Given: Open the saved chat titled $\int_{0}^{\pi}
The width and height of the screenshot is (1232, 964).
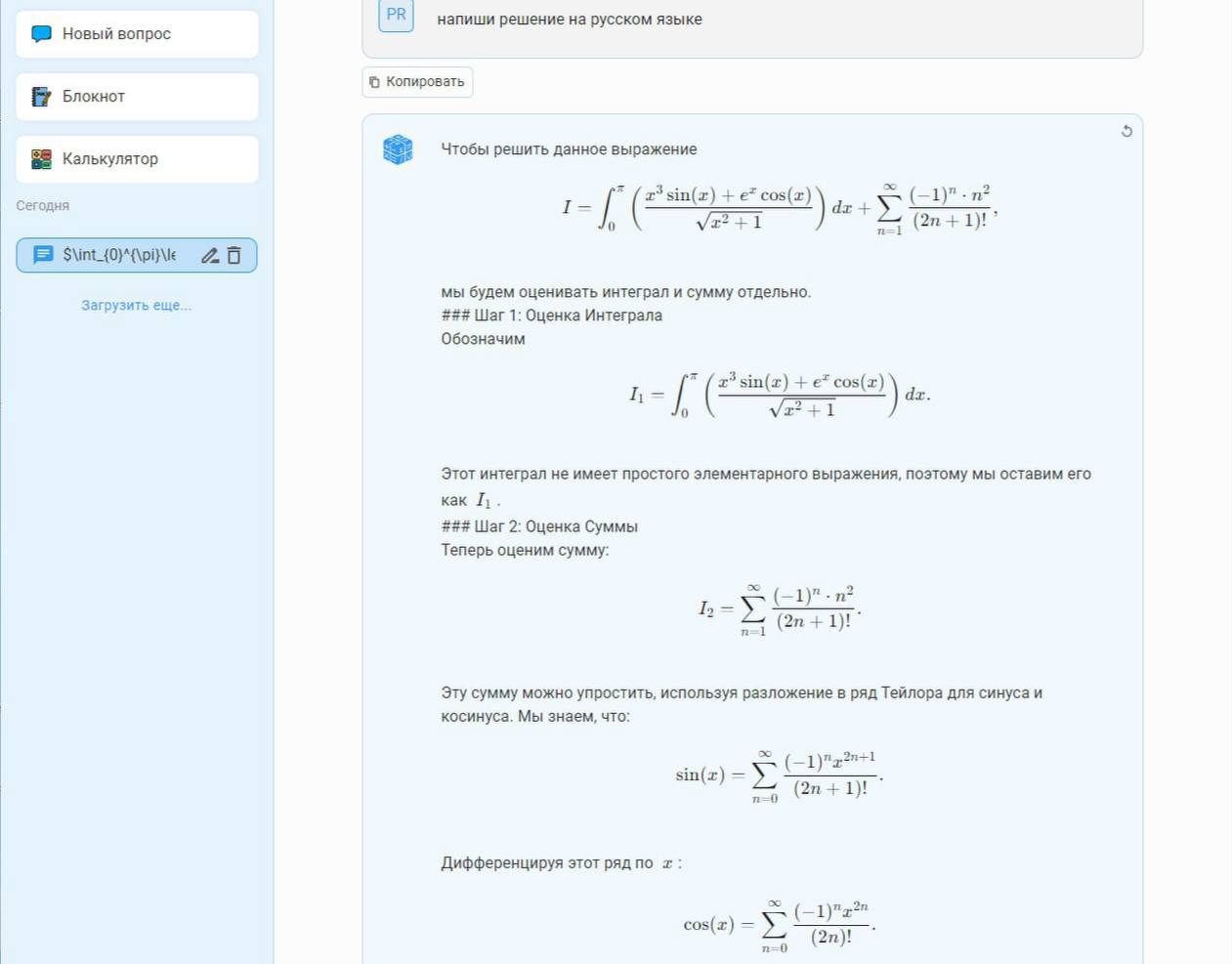Looking at the screenshot, I should coord(119,255).
